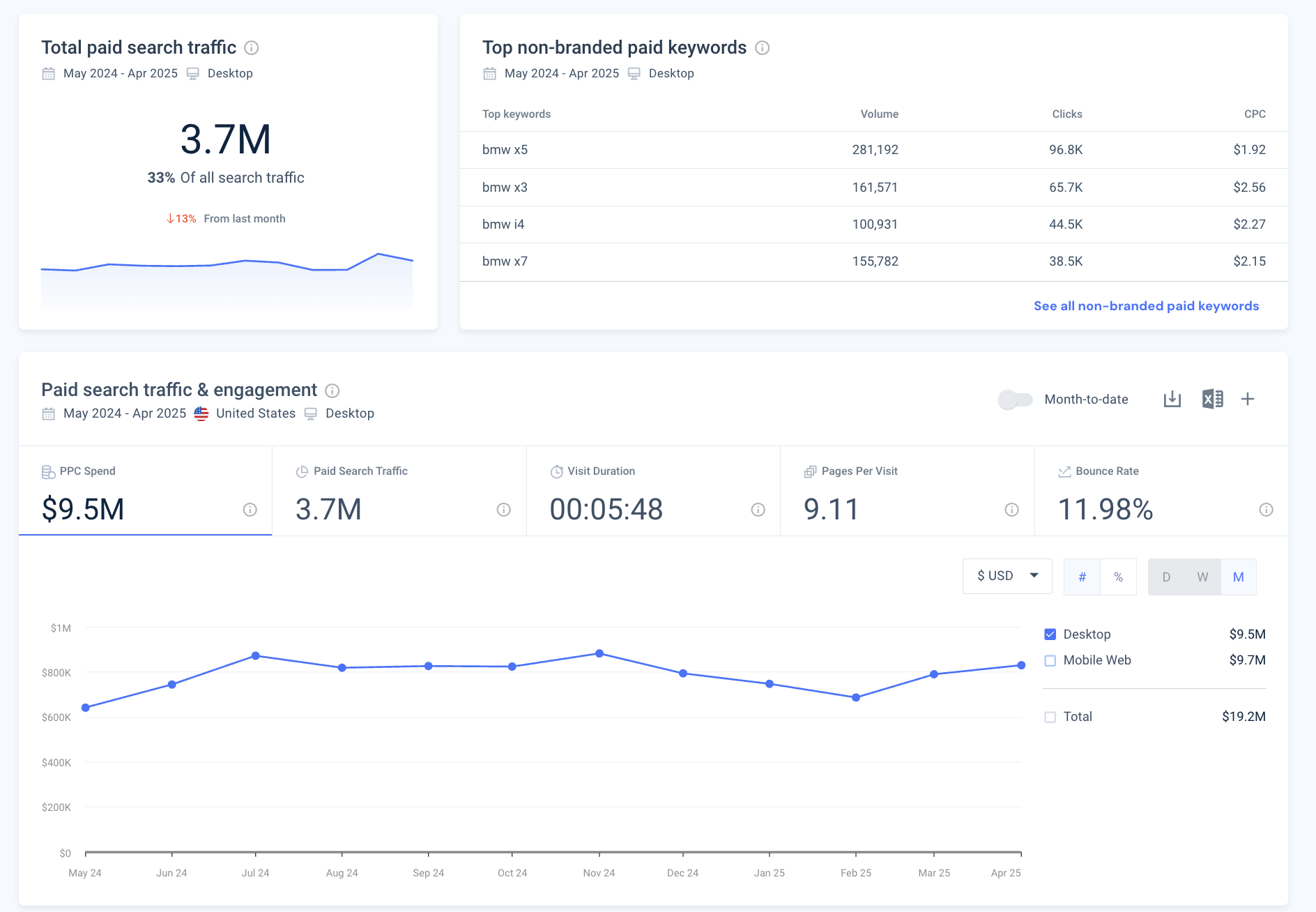
Task: Select the Paid Search Traffic metric tab
Action: 399,491
